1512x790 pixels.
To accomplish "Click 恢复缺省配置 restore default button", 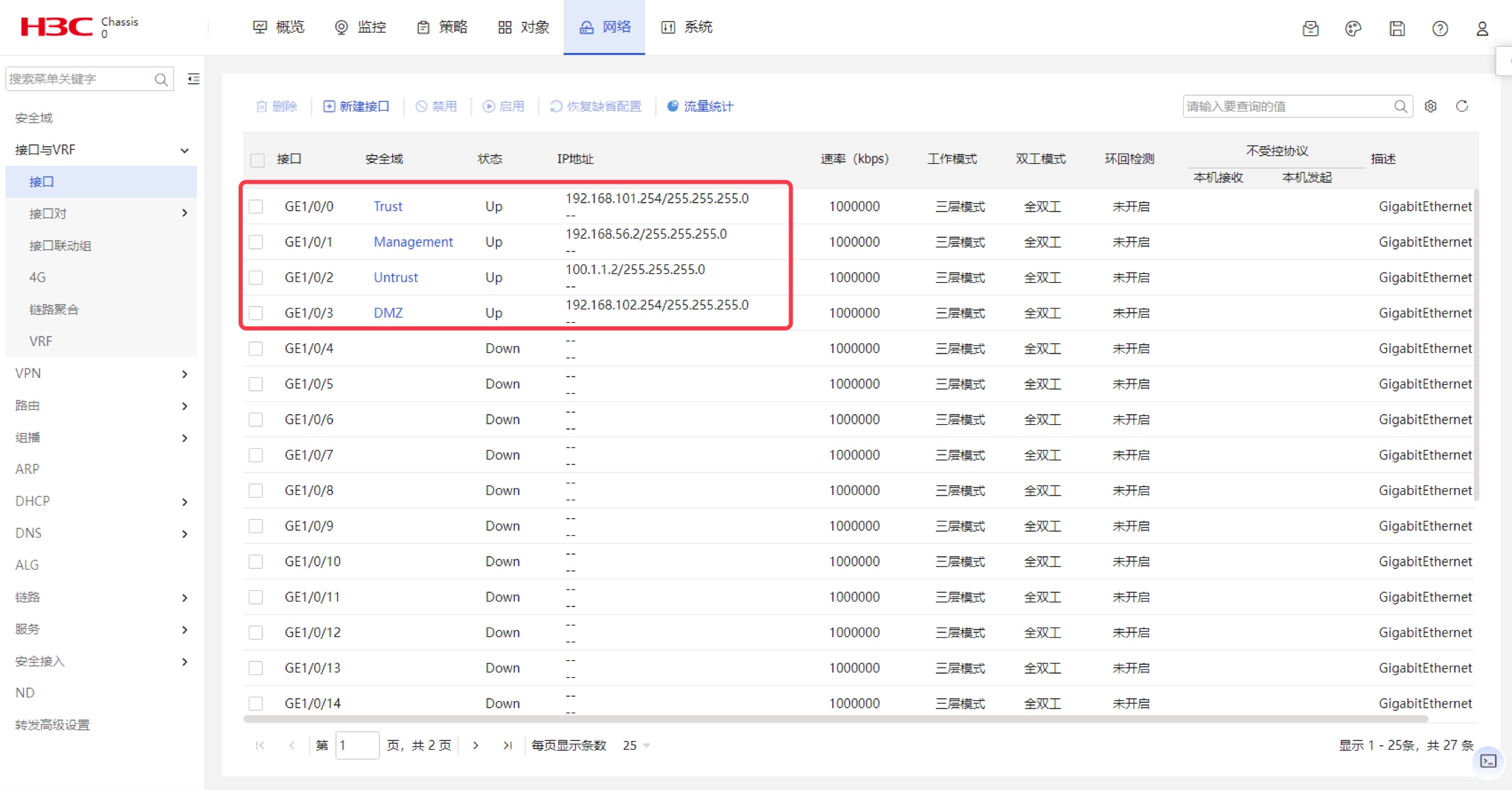I will tap(596, 106).
